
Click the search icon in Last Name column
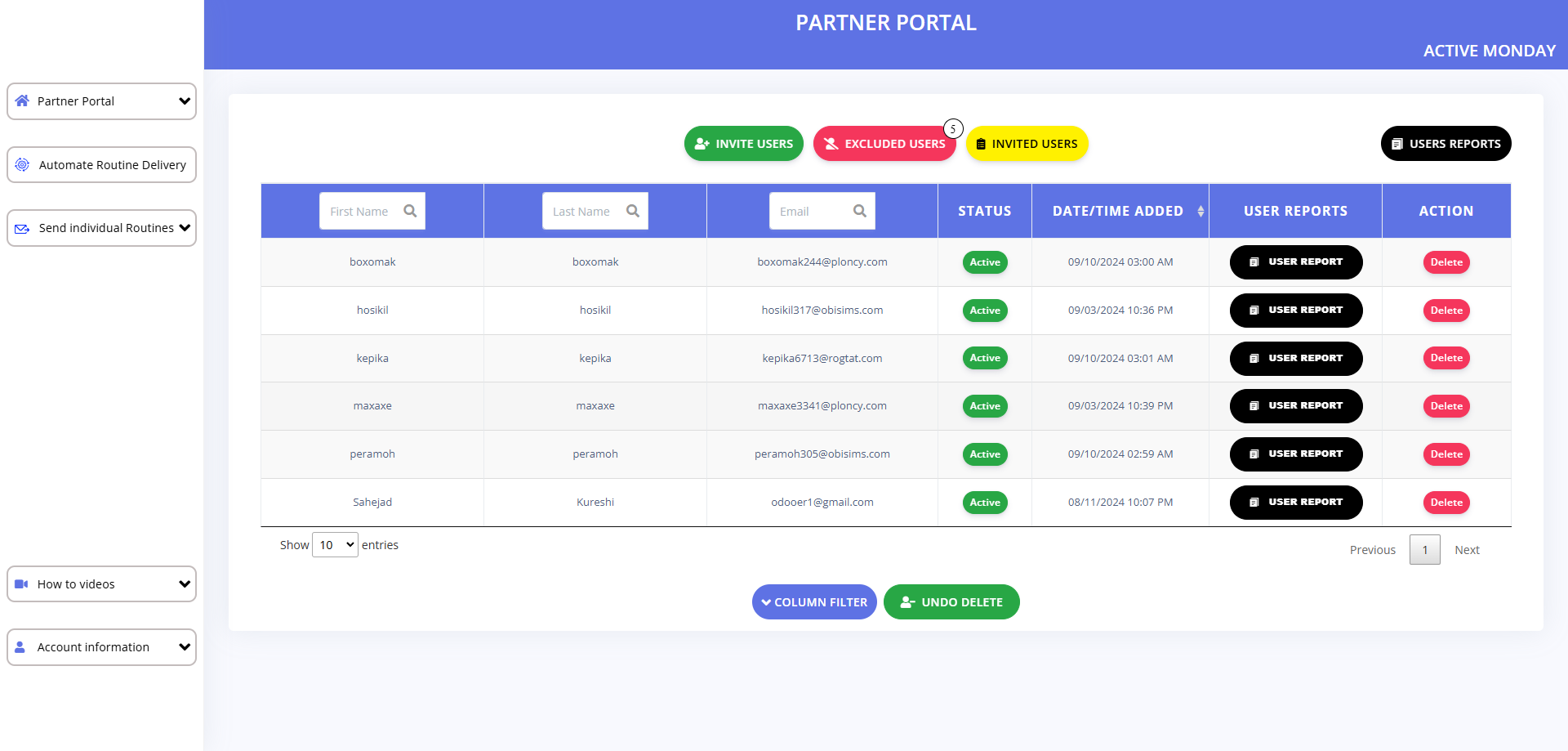pos(635,211)
